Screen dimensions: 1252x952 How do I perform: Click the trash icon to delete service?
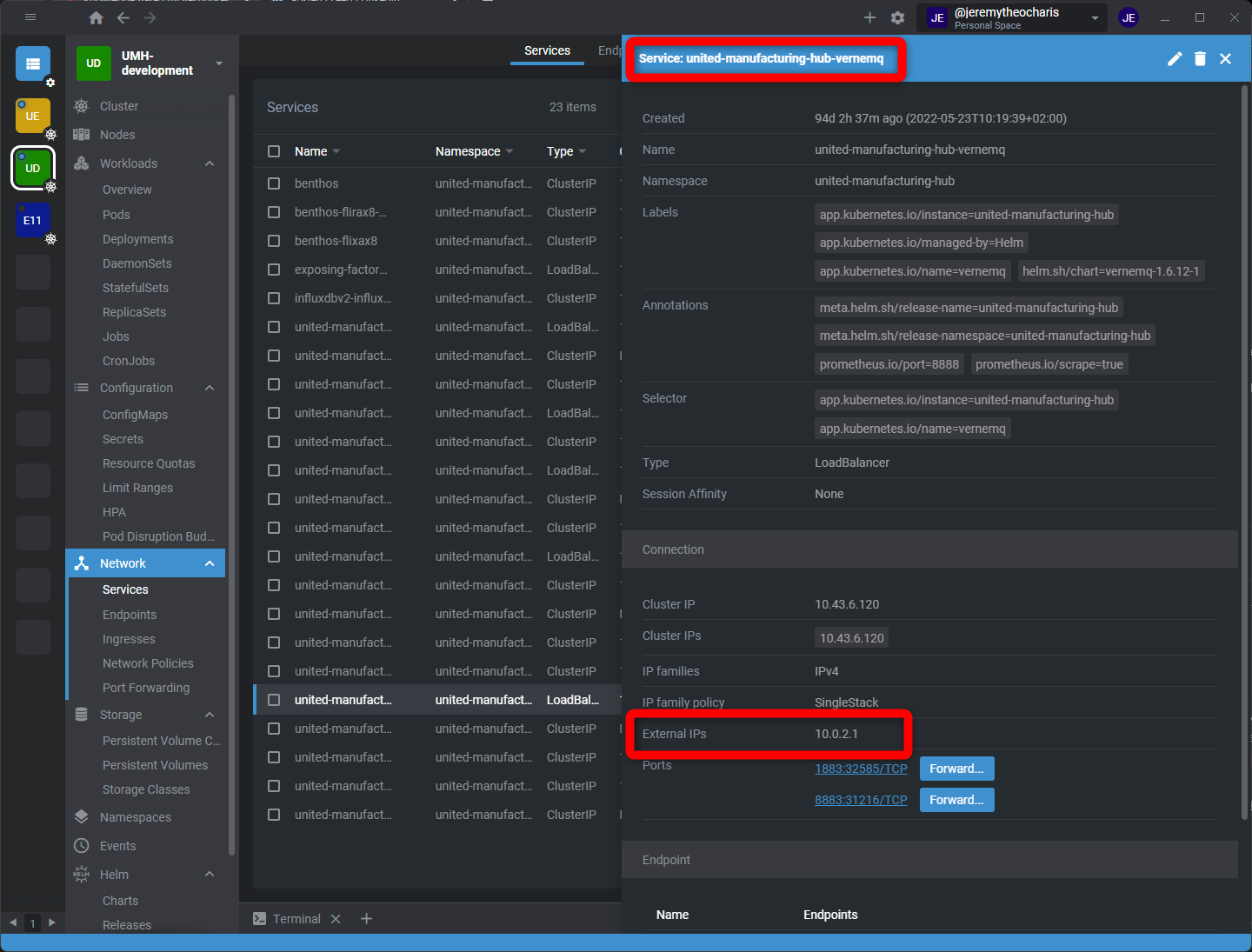(1200, 58)
